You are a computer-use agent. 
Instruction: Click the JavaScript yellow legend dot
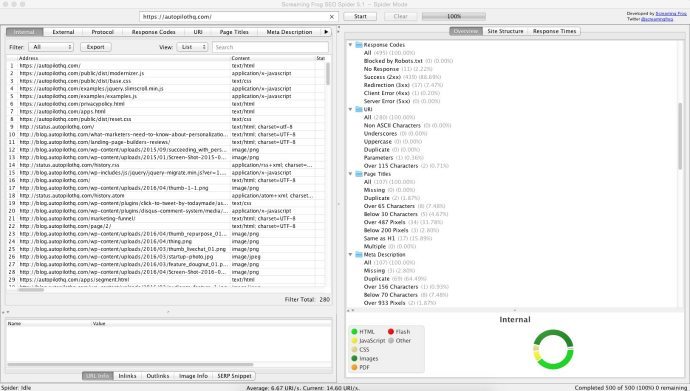pyautogui.click(x=354, y=340)
